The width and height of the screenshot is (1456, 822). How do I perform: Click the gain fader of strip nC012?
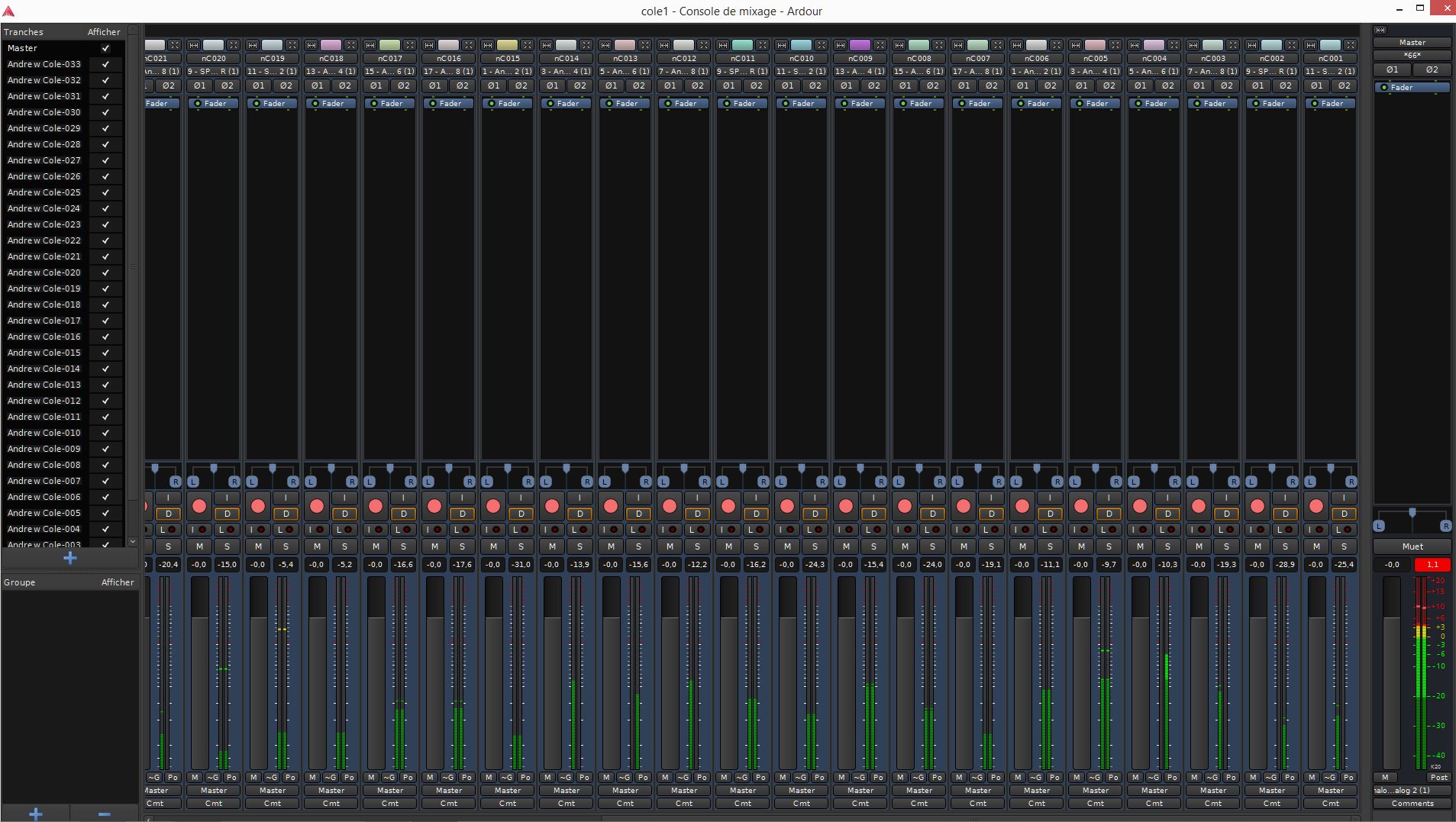pos(670,673)
